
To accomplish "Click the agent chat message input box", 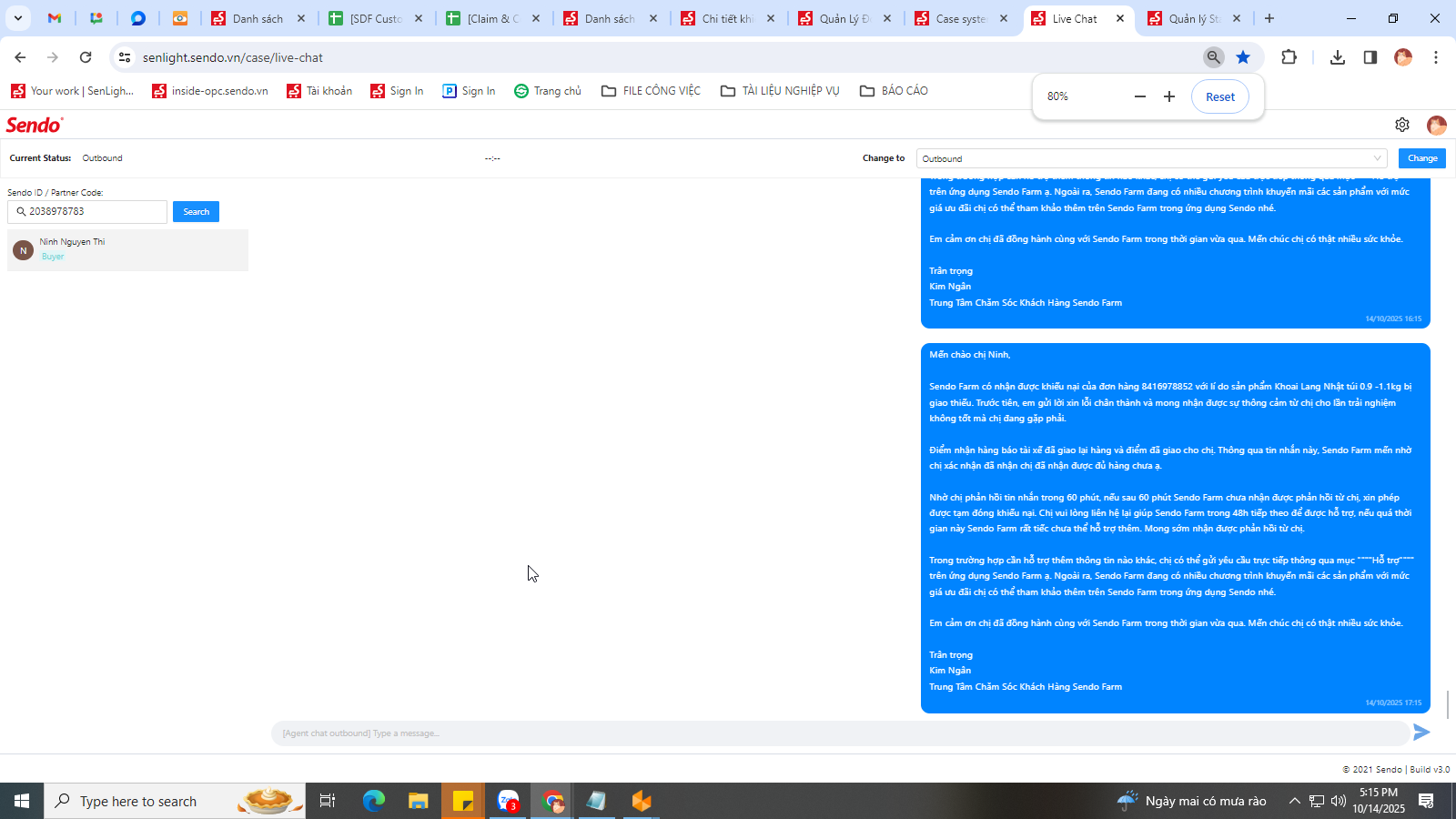I will [840, 733].
